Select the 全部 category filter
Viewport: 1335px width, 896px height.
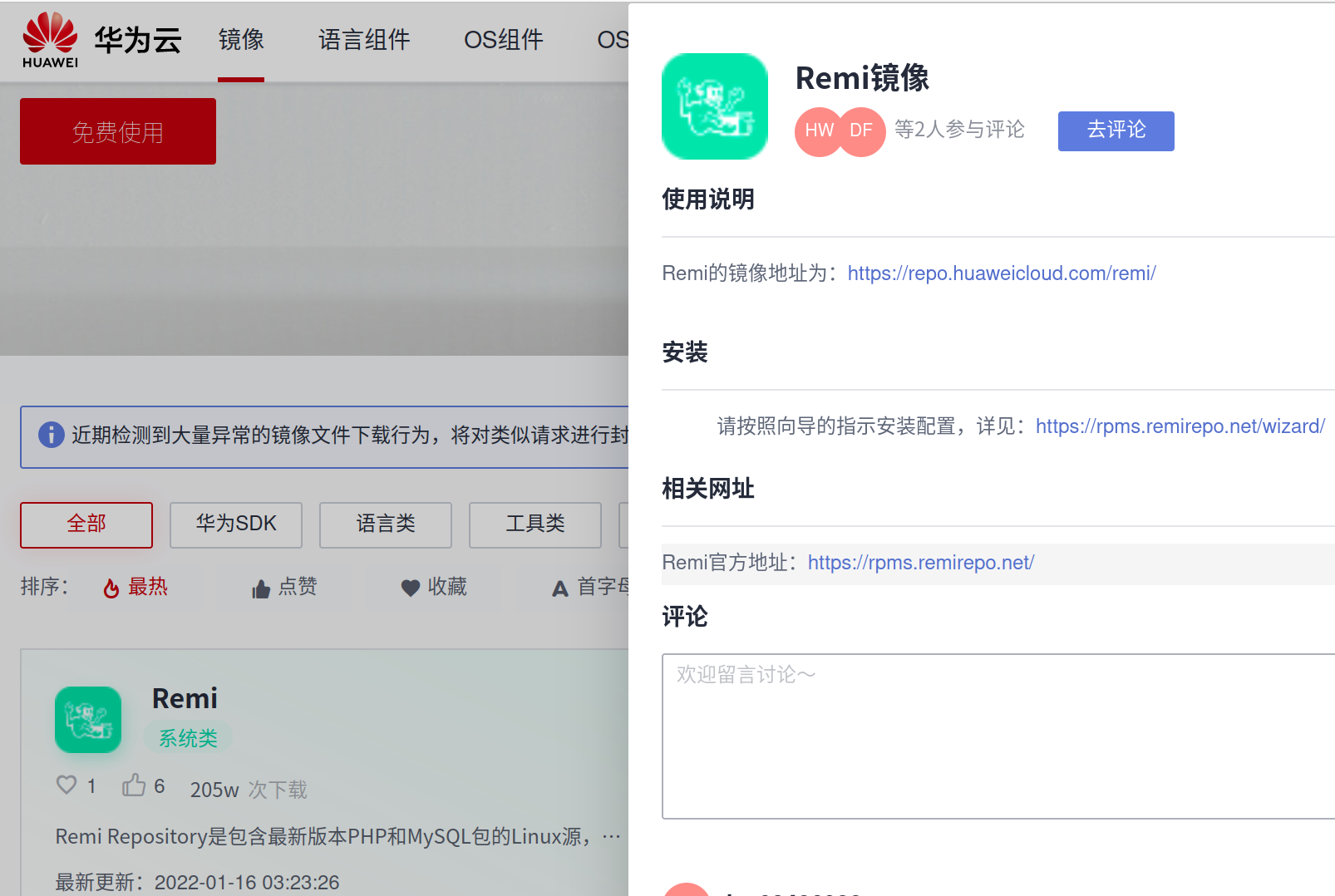click(x=86, y=524)
